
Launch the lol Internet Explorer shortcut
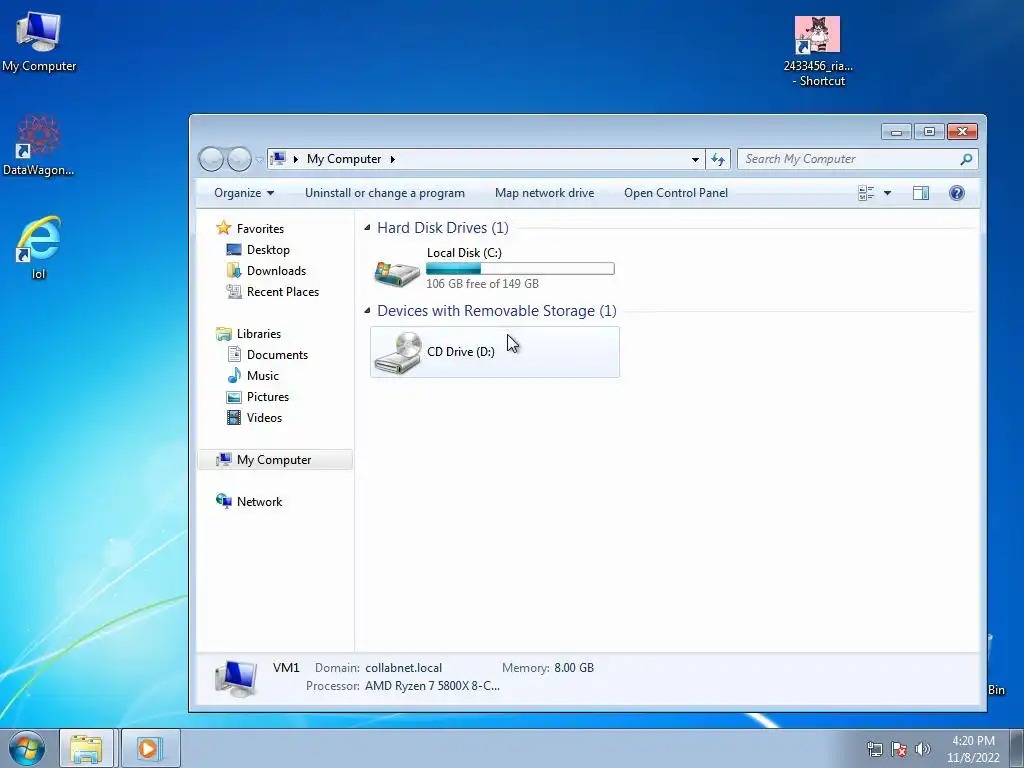click(39, 248)
